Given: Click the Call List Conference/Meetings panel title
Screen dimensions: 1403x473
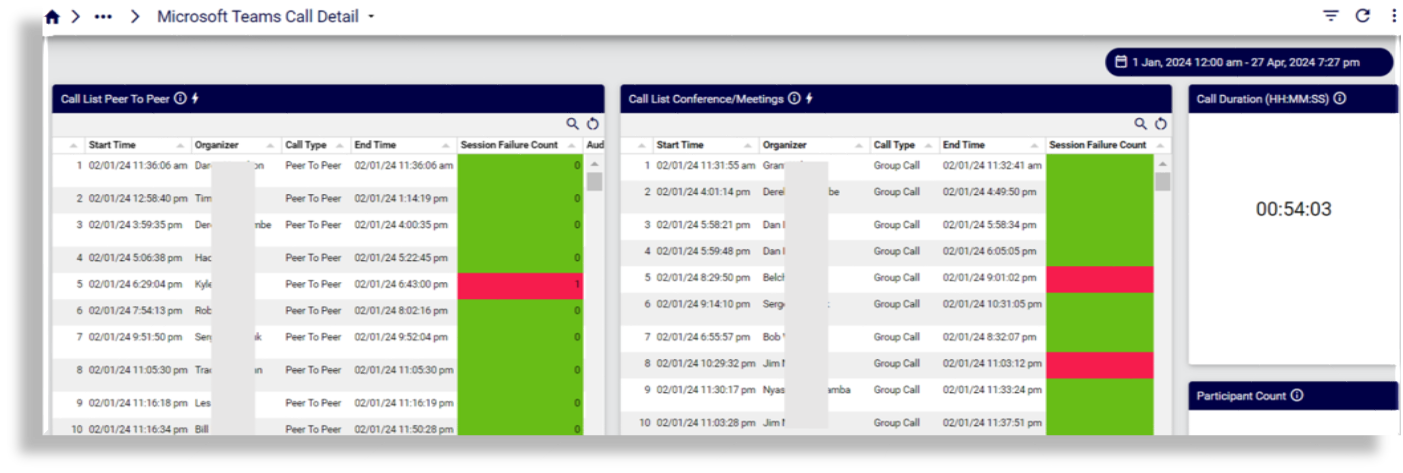Looking at the screenshot, I should [706, 99].
